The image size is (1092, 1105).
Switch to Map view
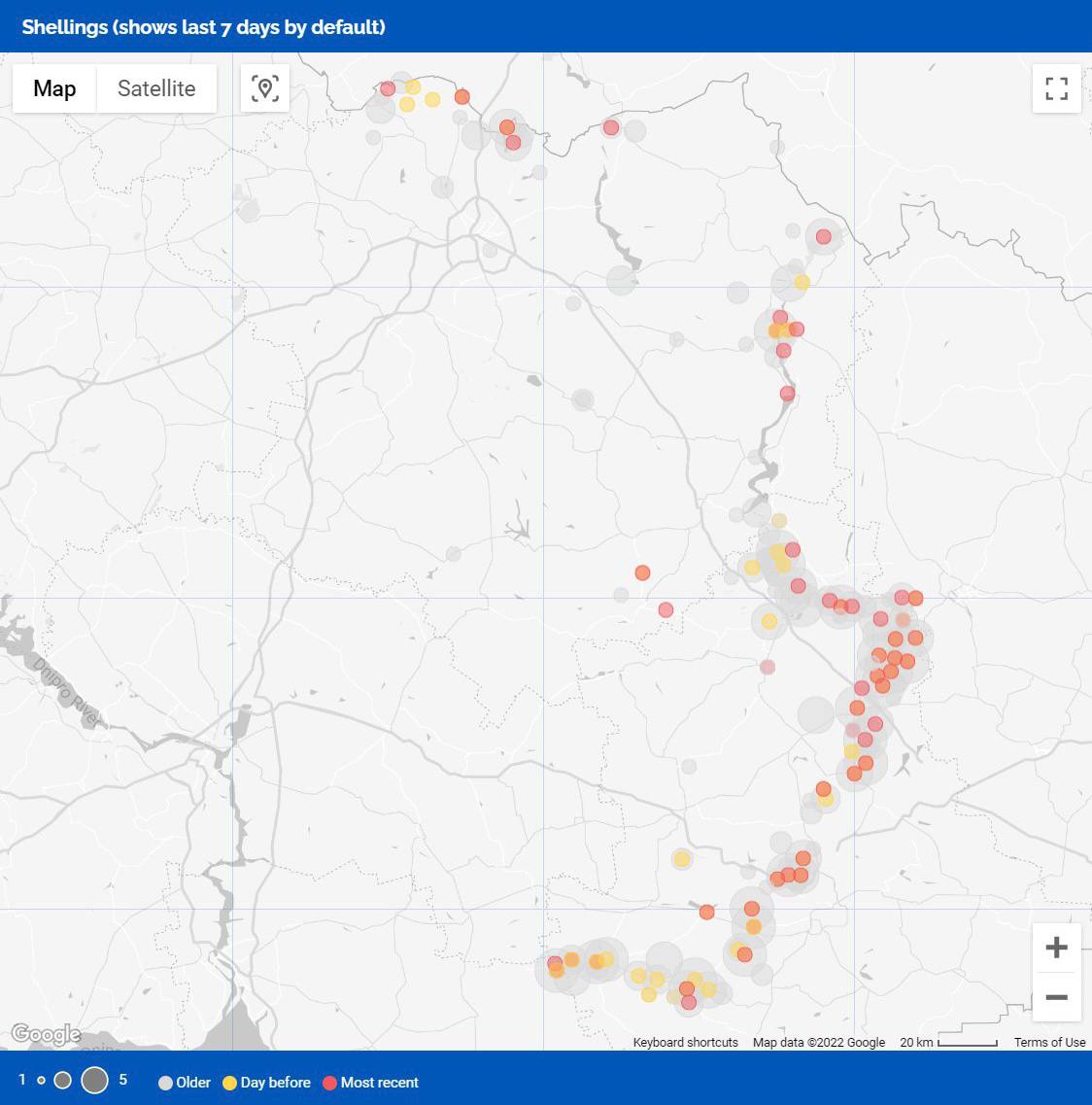pyautogui.click(x=54, y=88)
